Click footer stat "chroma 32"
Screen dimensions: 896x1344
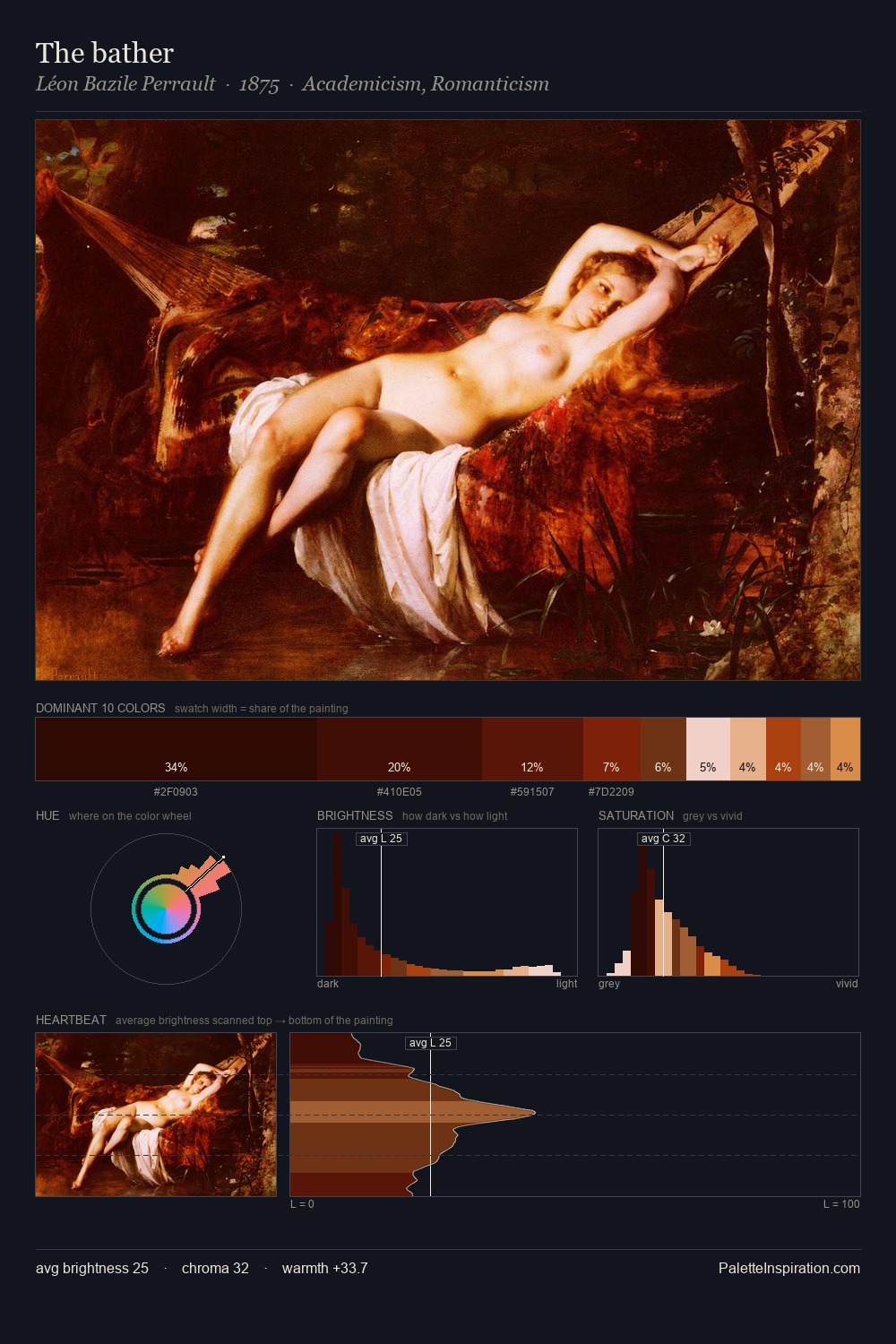[x=215, y=1269]
